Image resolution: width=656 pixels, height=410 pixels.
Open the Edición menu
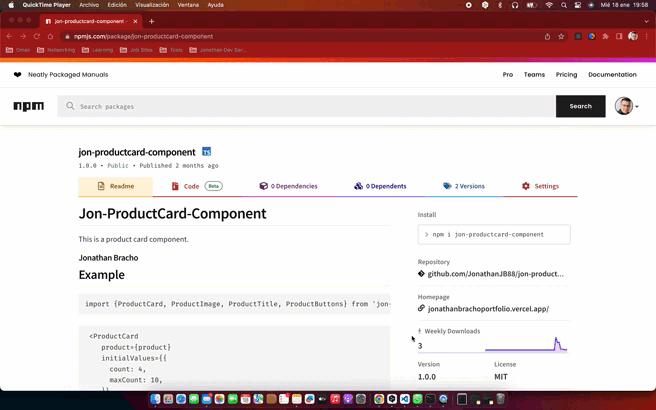[x=117, y=5]
